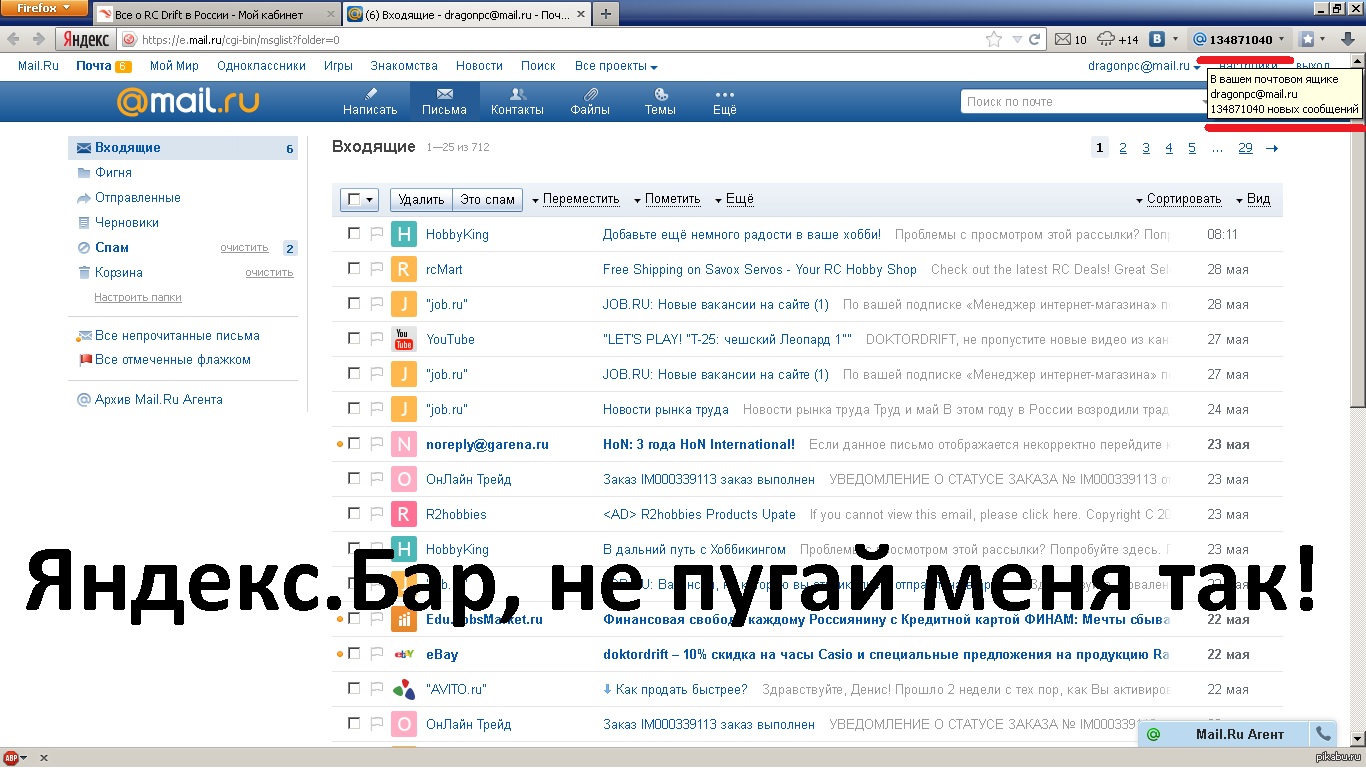
Task: Click the Это спам button
Action: (x=487, y=199)
